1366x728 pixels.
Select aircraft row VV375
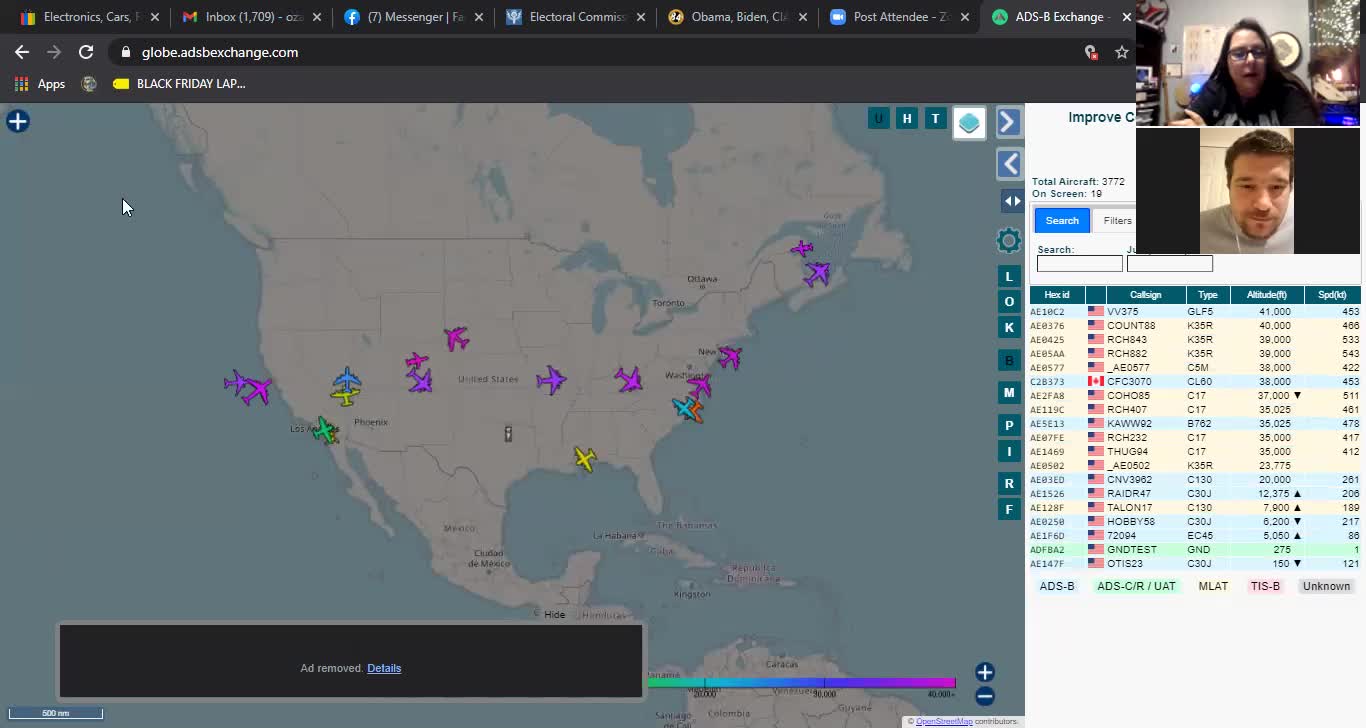[x=1195, y=311]
